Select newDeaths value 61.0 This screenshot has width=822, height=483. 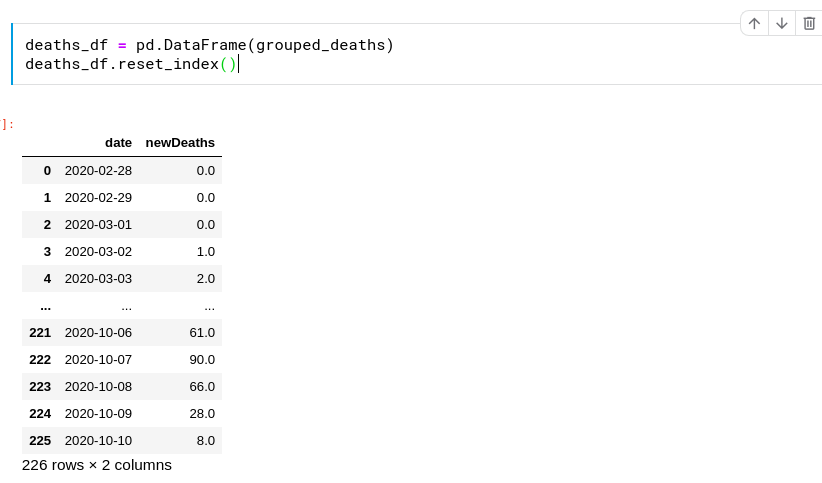pos(202,332)
